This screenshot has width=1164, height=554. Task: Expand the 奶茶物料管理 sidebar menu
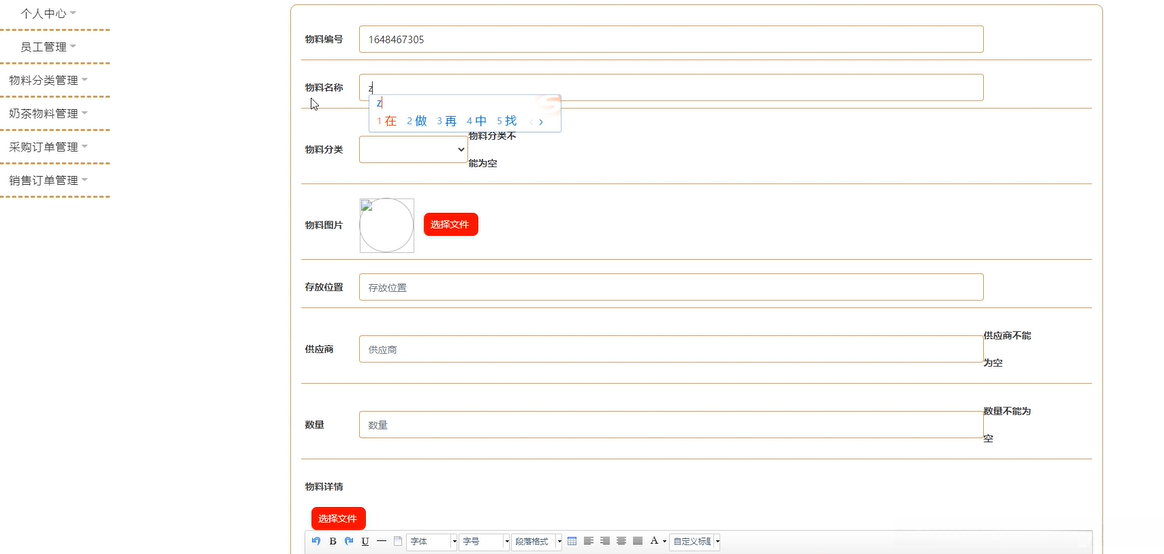coord(49,114)
